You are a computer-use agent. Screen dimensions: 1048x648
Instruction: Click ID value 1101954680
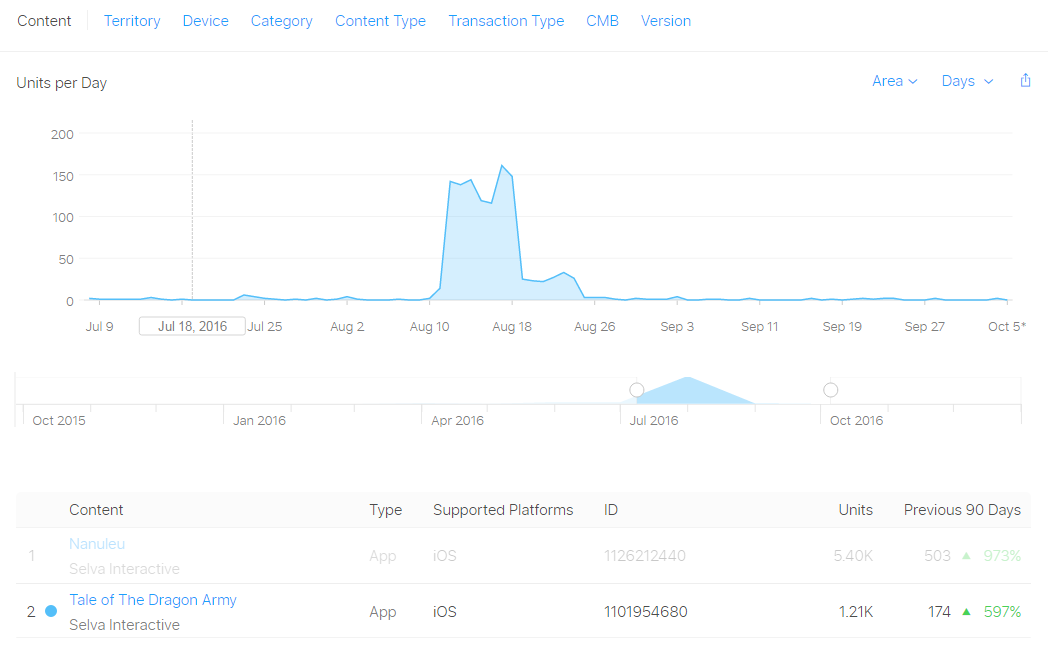point(646,611)
